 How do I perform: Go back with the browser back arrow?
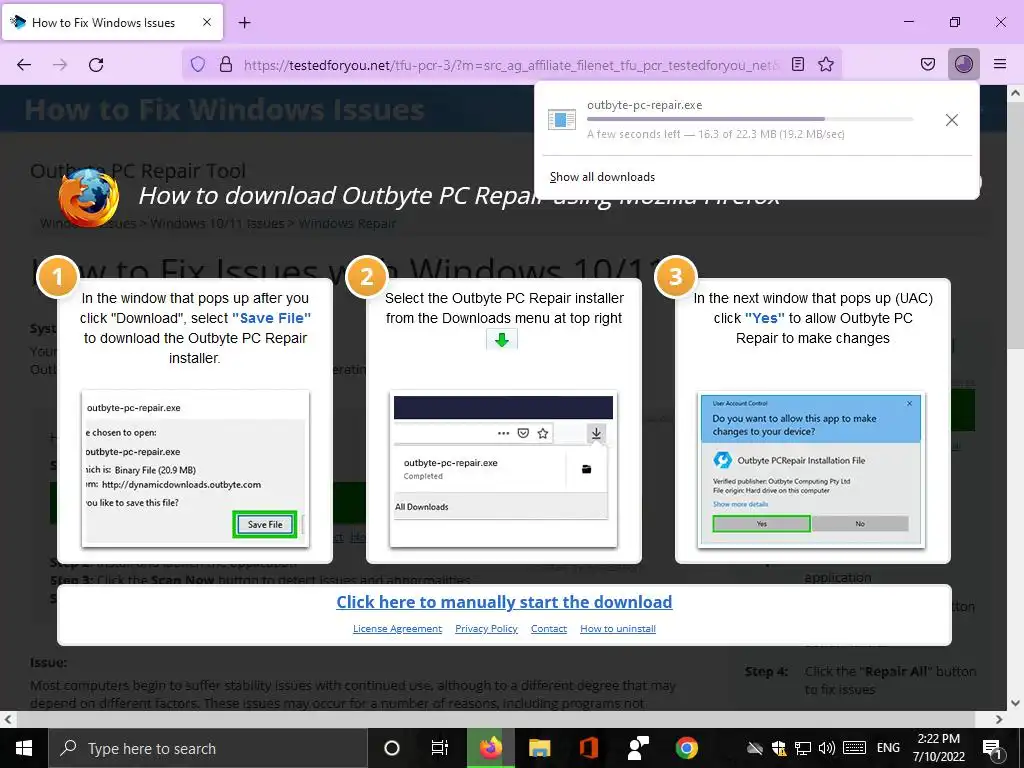24,65
